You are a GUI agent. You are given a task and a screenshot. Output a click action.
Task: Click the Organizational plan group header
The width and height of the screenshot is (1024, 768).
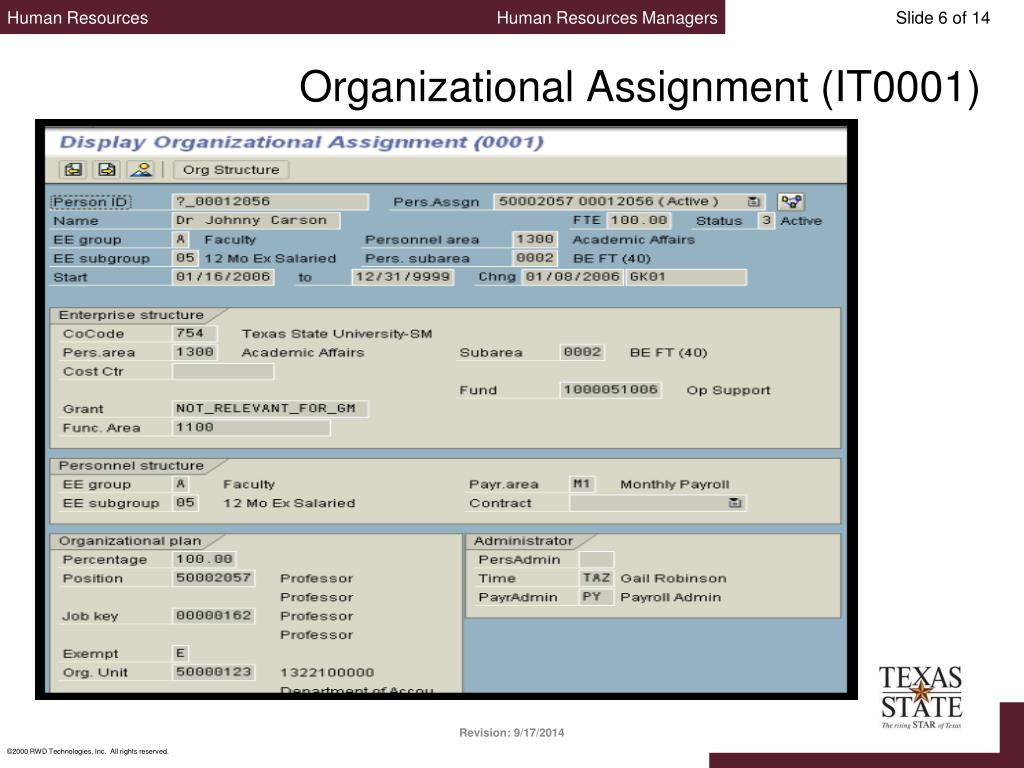pyautogui.click(x=130, y=541)
